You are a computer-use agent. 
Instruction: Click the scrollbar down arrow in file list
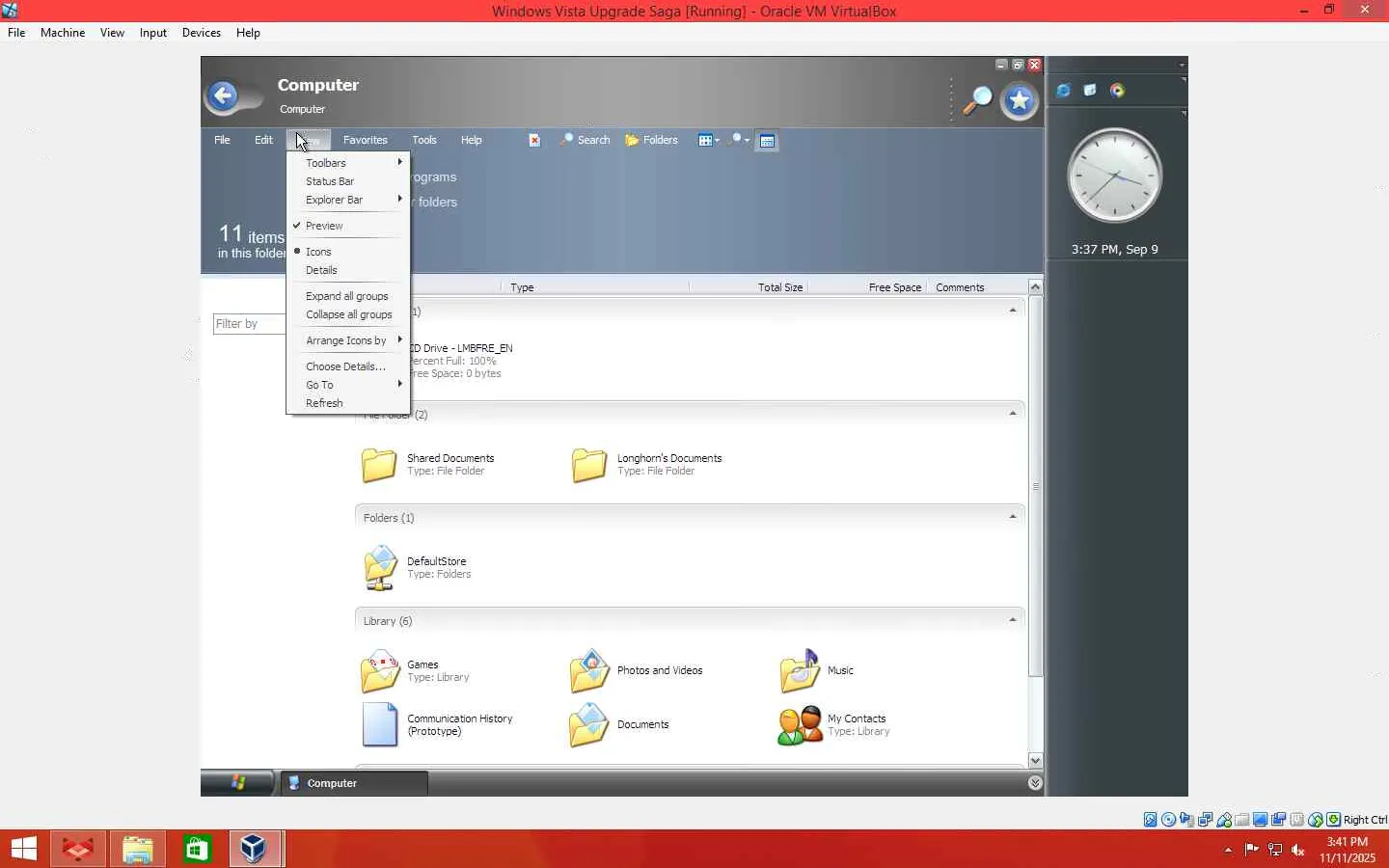click(x=1035, y=760)
